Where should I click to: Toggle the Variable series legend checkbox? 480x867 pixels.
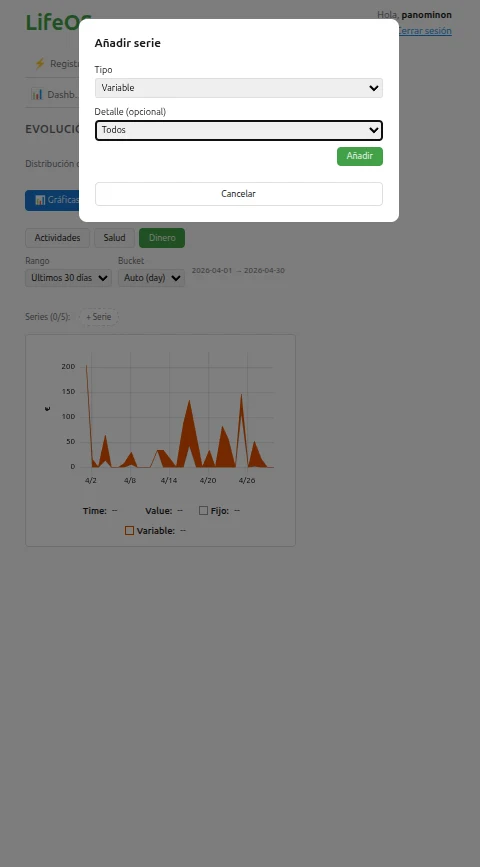(129, 530)
